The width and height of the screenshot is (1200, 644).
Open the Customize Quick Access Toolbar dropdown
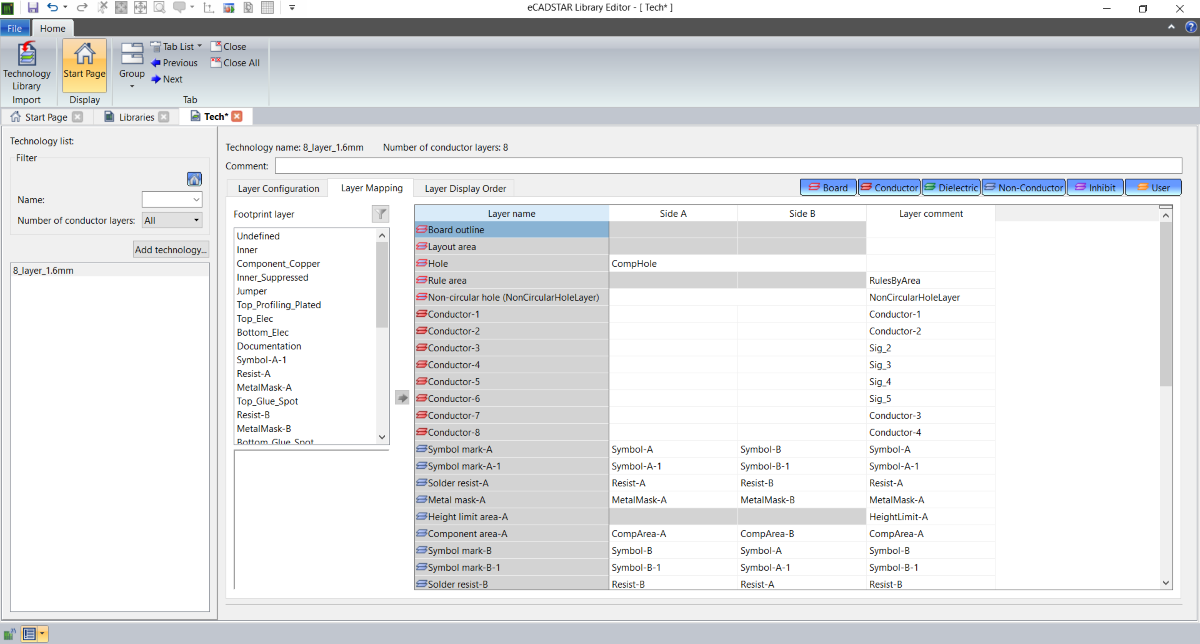292,8
